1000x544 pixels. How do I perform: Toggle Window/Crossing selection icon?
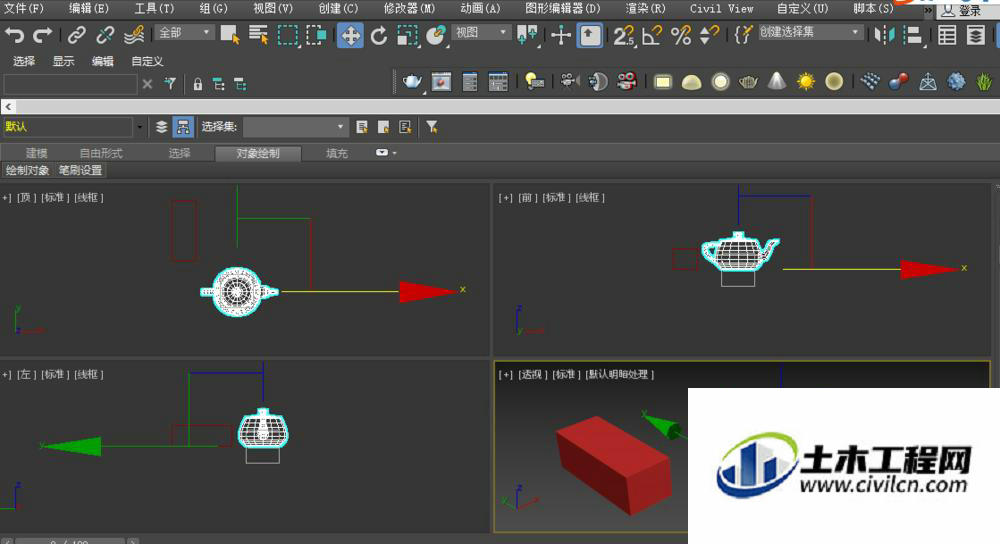(x=317, y=35)
